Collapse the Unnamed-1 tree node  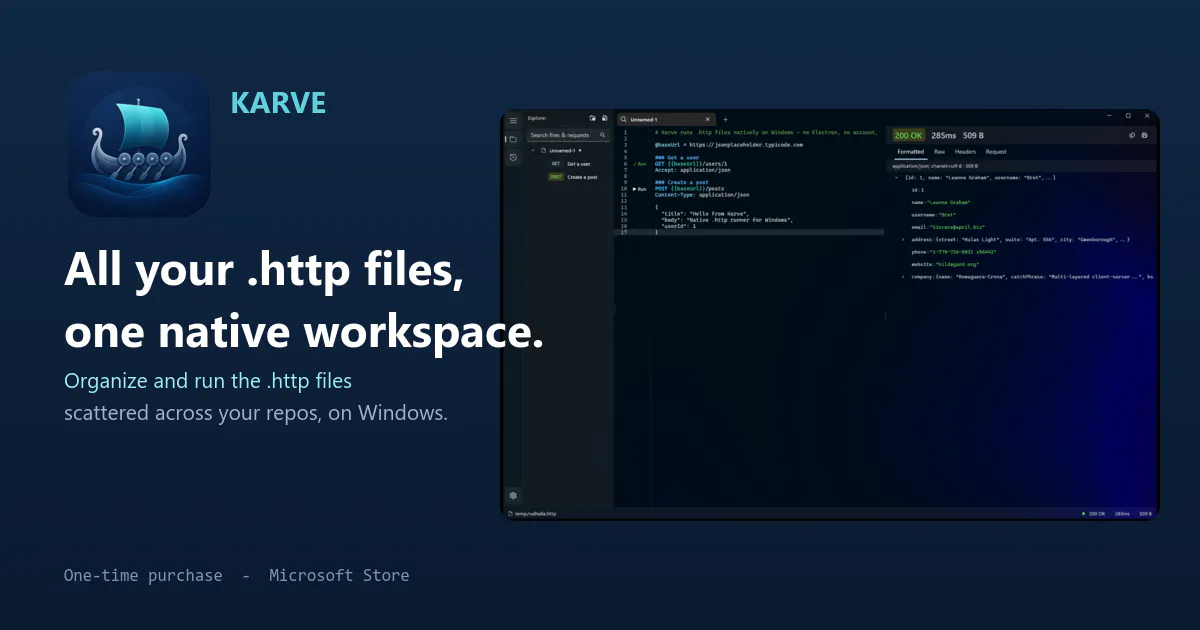click(533, 150)
